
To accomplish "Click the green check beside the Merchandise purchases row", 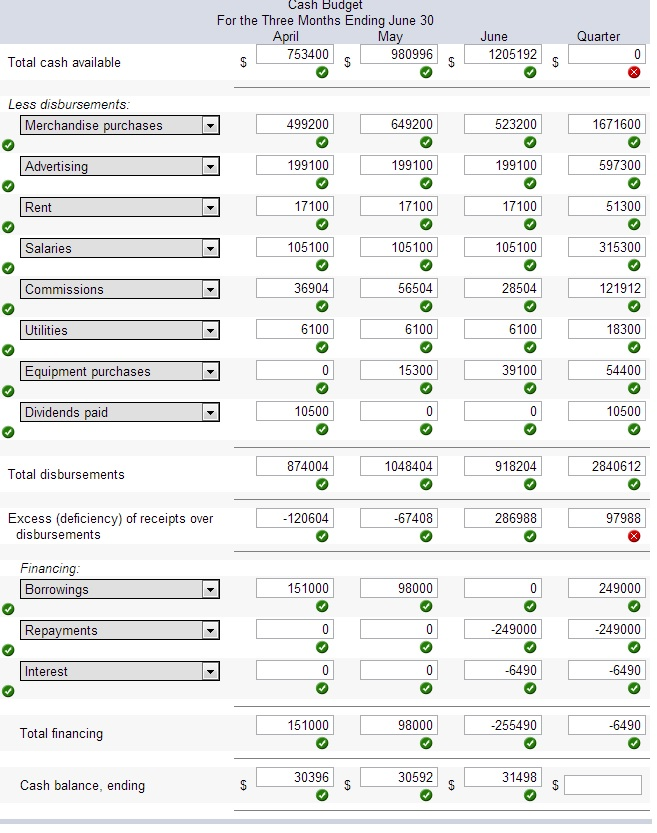I will pyautogui.click(x=8, y=145).
